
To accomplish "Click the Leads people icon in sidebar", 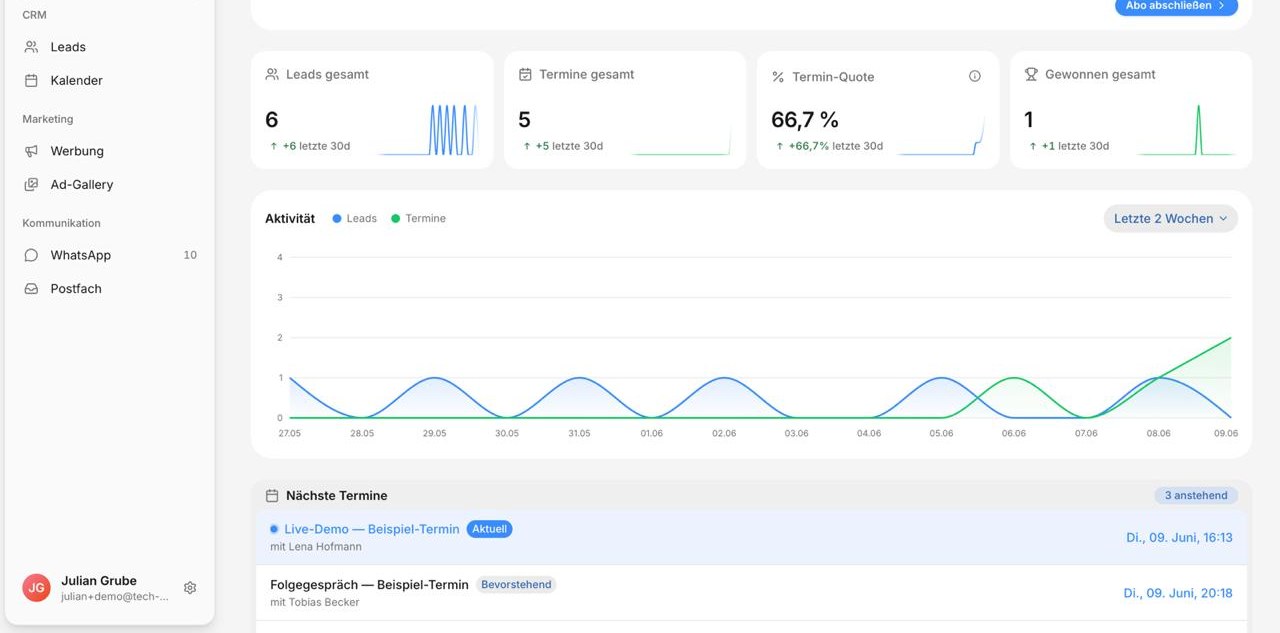I will coord(31,47).
